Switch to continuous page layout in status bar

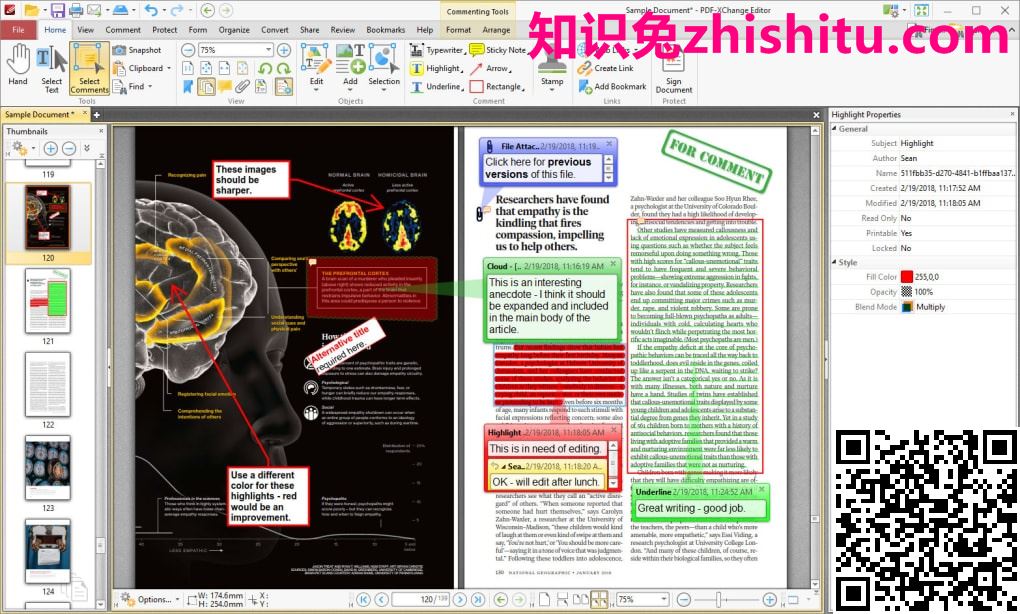(x=563, y=600)
